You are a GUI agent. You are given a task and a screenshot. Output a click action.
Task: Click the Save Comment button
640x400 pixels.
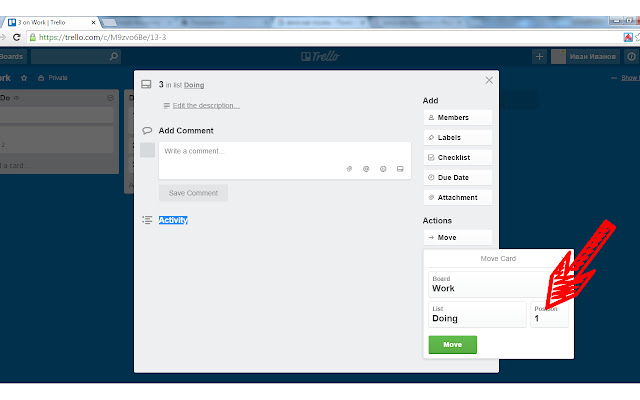tap(193, 193)
